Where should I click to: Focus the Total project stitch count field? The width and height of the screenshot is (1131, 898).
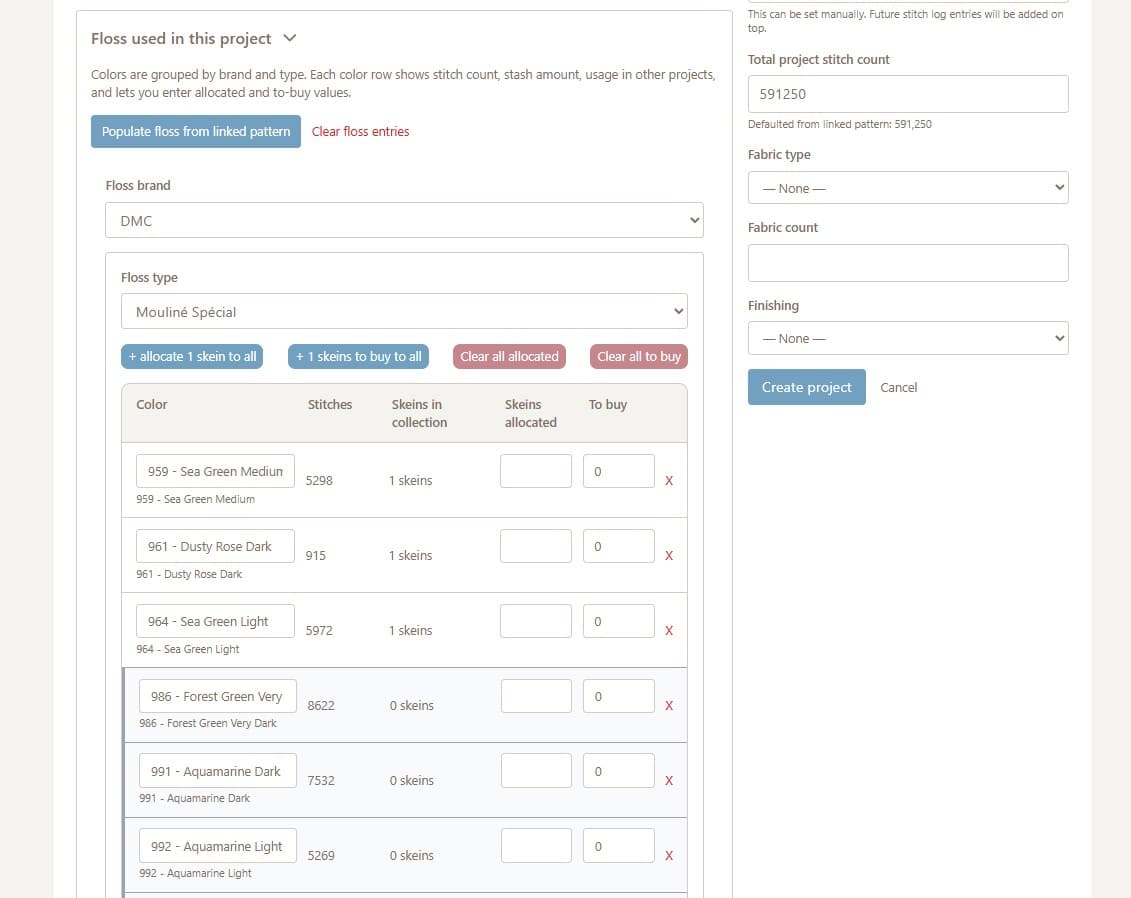(x=907, y=94)
